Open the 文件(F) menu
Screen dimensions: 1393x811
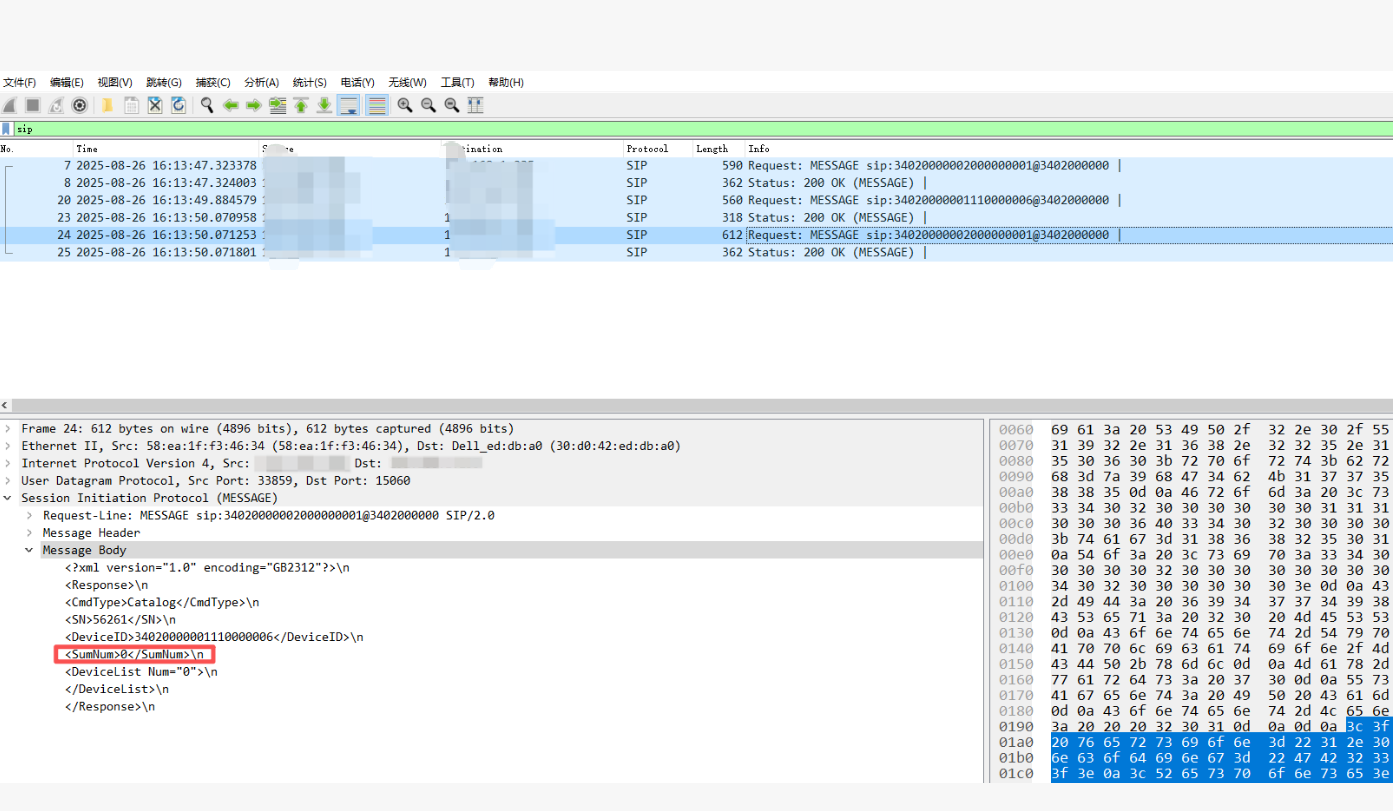(19, 82)
